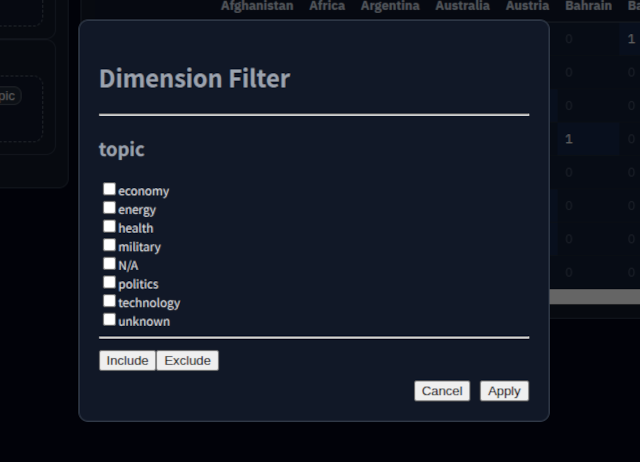Click the Afghanistan column header

[257, 6]
